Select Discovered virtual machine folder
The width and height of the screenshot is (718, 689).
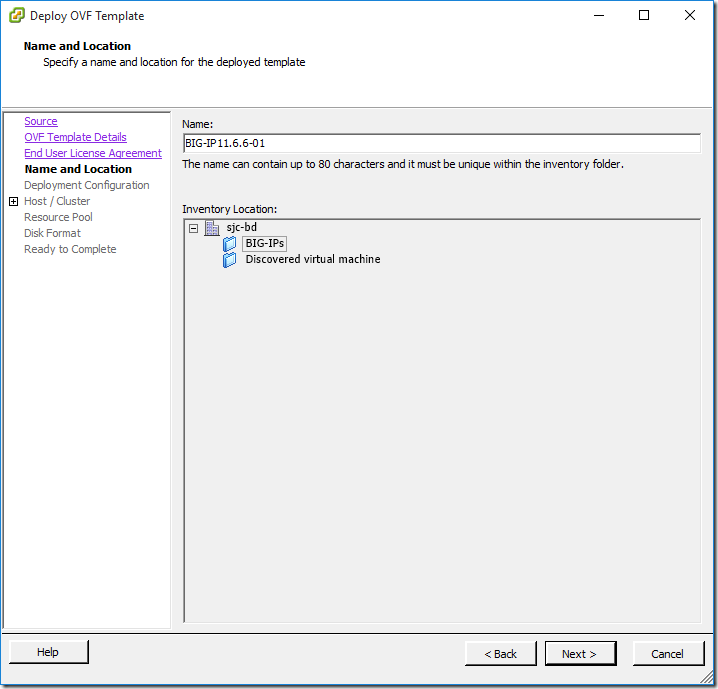313,260
